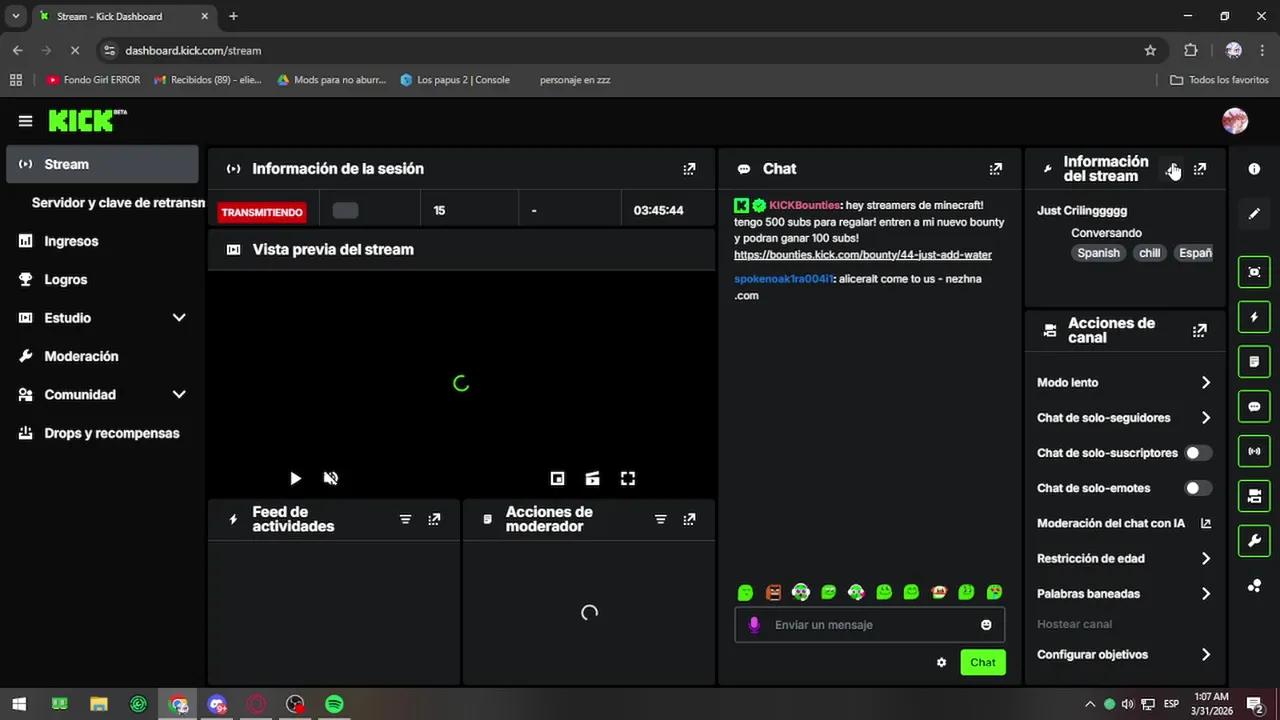Toggle the stream preview widget icon in rail
The width and height of the screenshot is (1280, 720).
click(x=1254, y=272)
